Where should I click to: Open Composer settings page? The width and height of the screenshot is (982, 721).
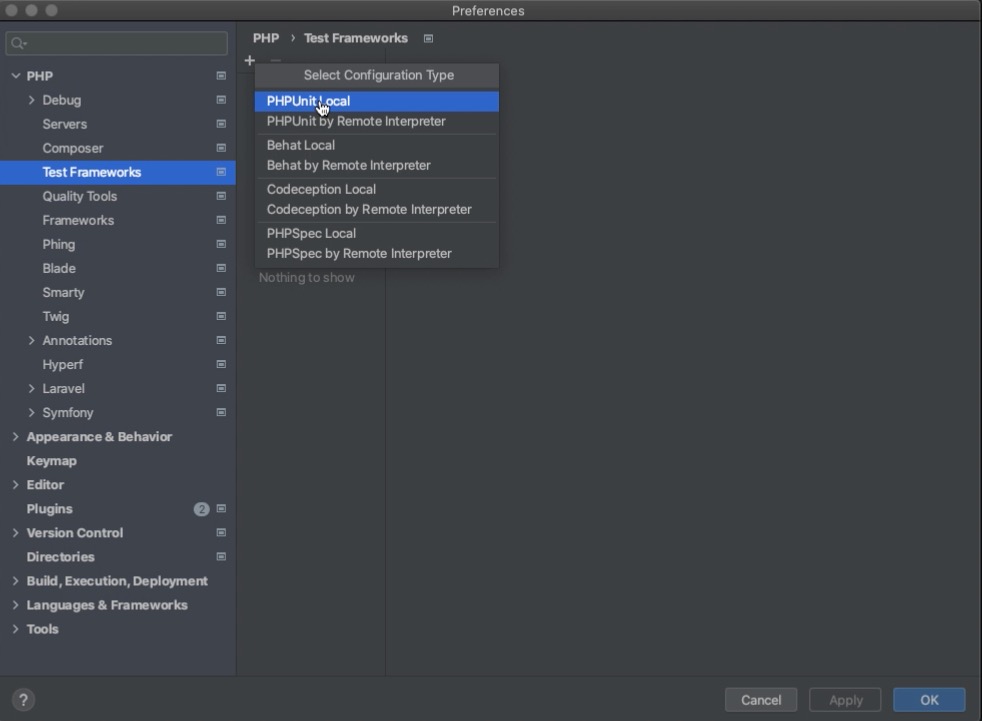coord(118,148)
